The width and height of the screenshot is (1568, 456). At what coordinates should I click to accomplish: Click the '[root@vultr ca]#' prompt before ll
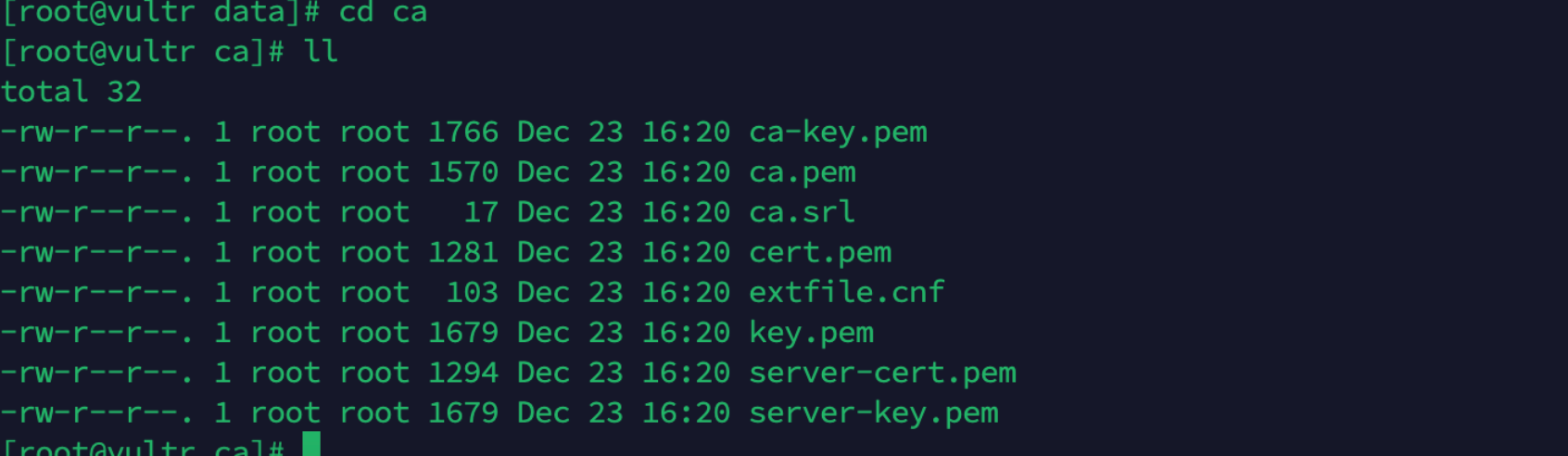[143, 52]
